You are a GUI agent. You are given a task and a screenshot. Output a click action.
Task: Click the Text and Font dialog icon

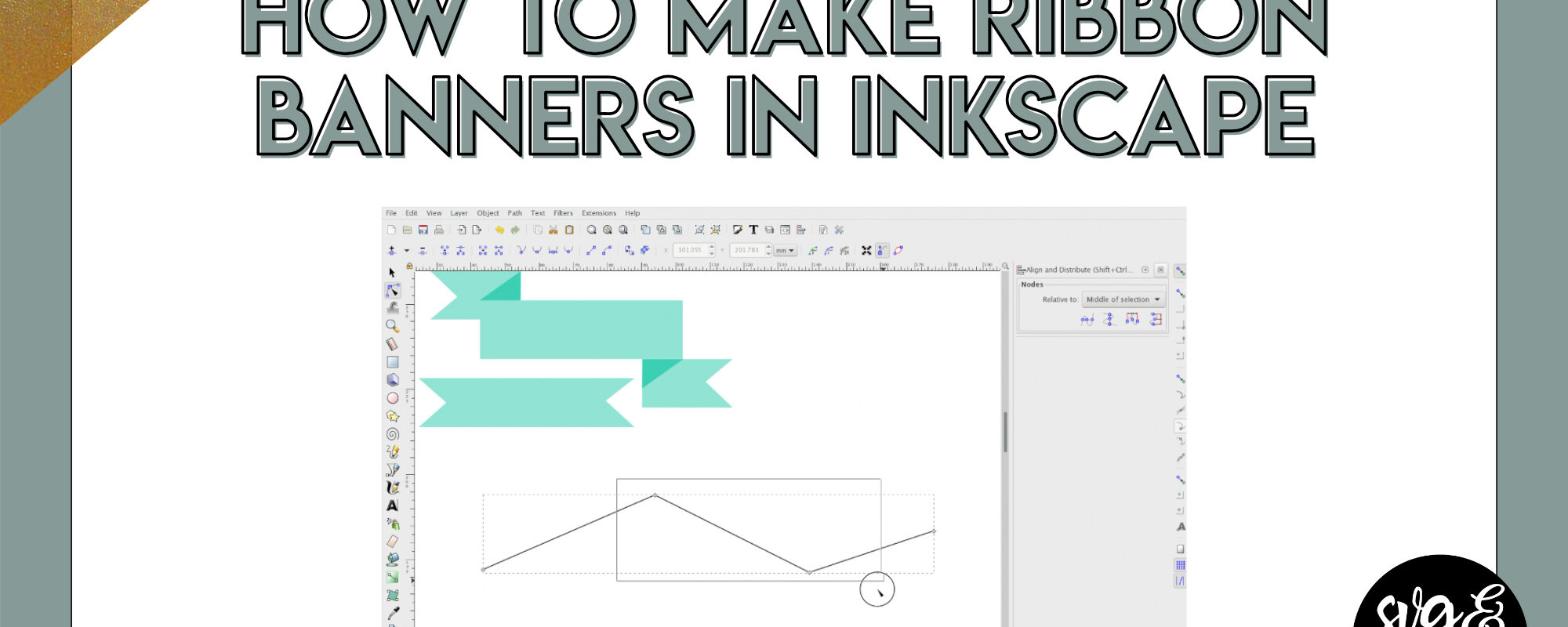[753, 230]
